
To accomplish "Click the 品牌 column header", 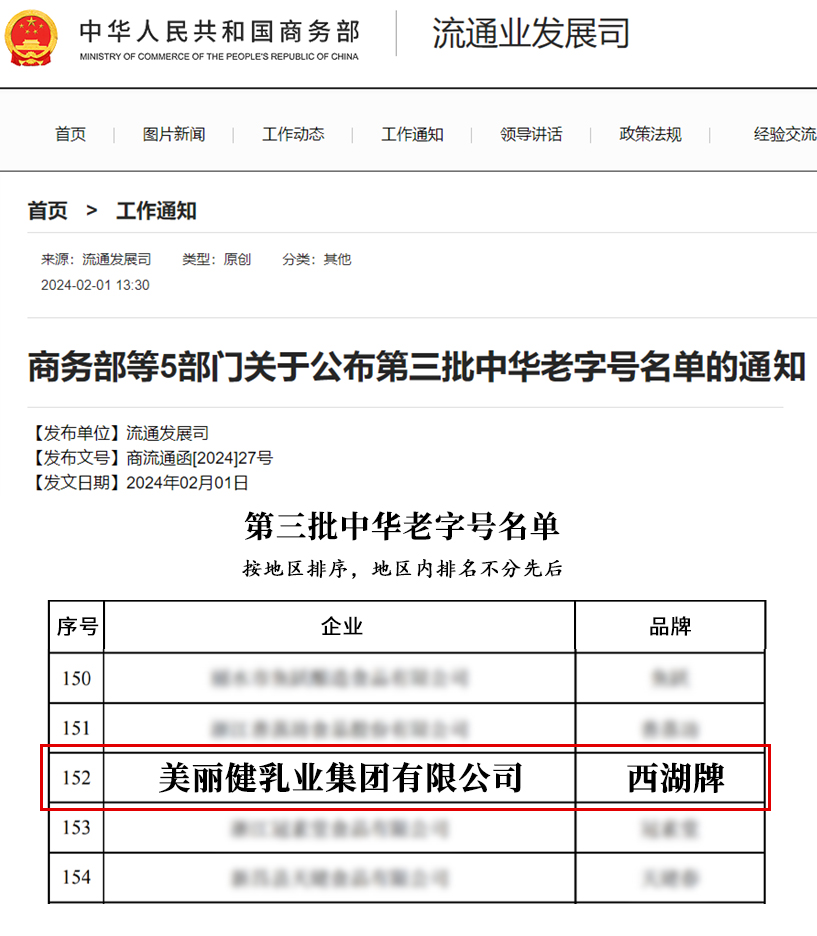I will coord(670,627).
